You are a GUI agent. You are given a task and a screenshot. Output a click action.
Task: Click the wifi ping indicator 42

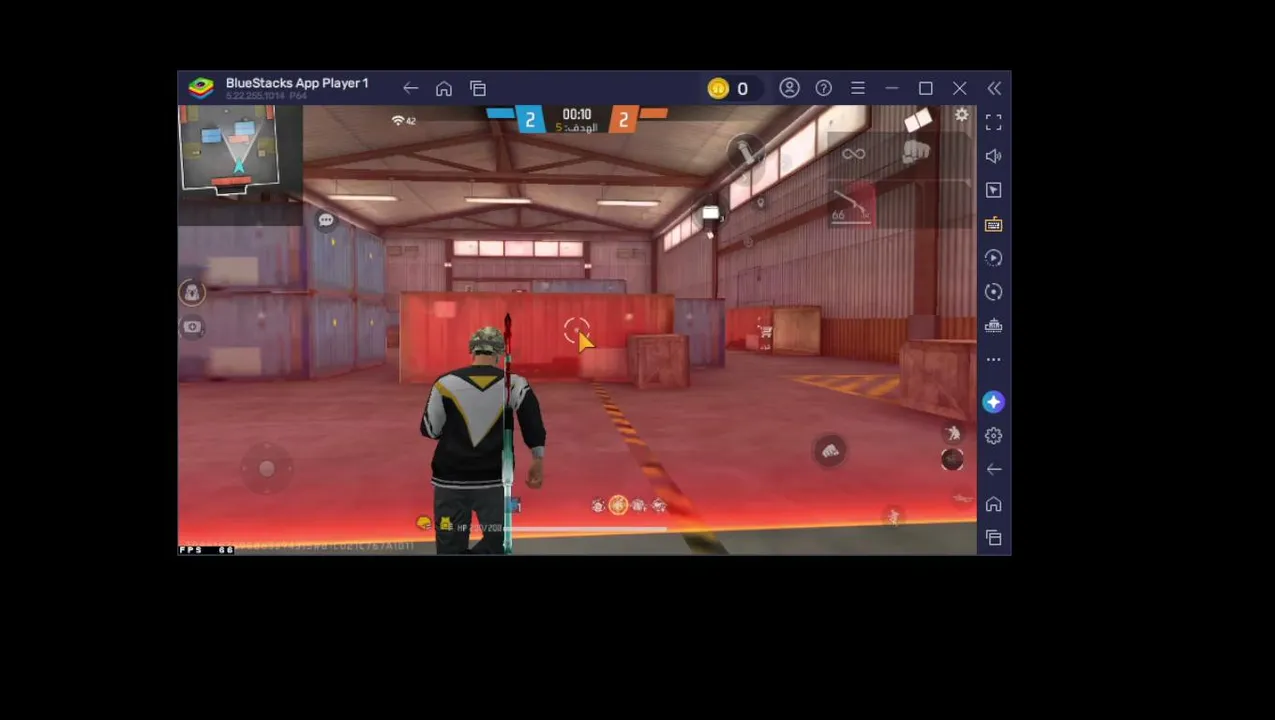tap(404, 121)
